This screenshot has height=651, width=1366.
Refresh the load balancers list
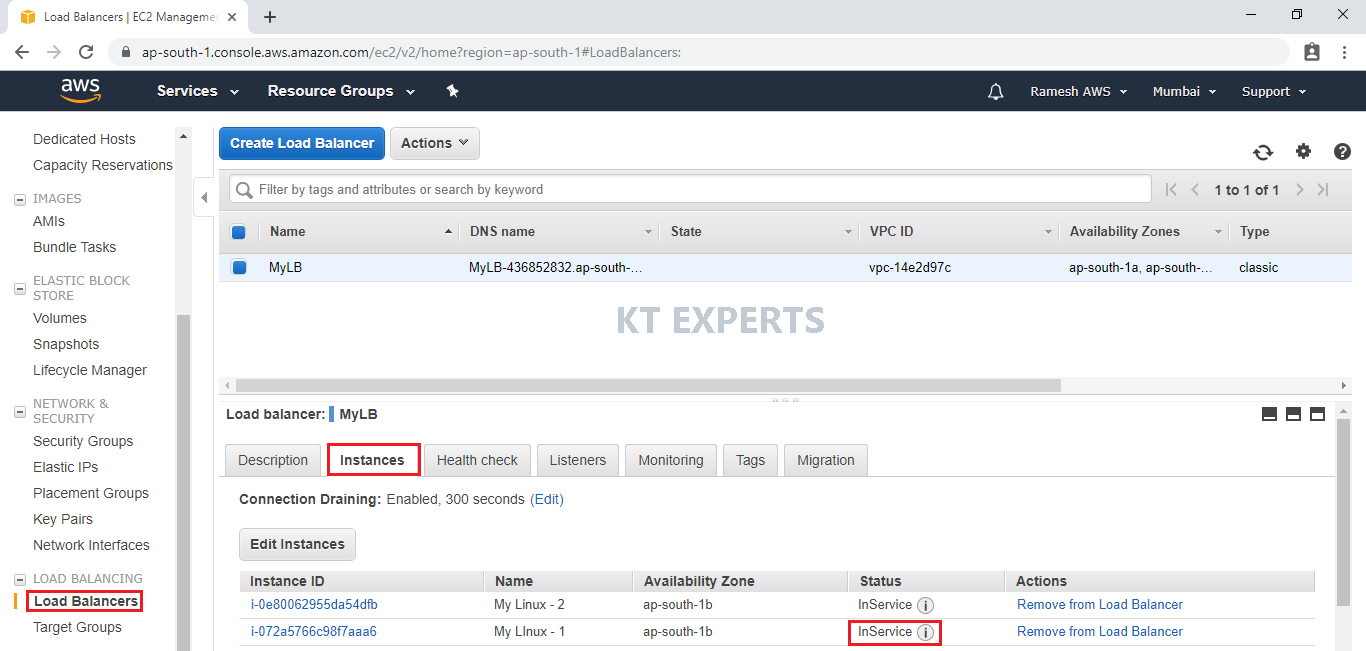click(x=1263, y=152)
